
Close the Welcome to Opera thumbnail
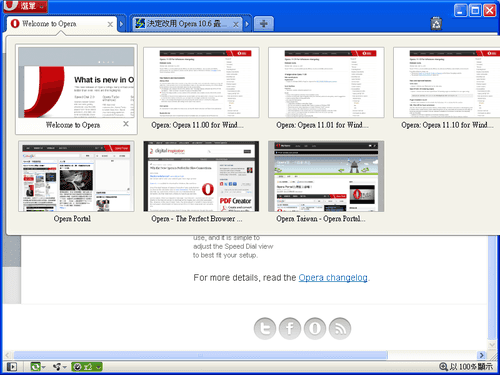(126, 124)
